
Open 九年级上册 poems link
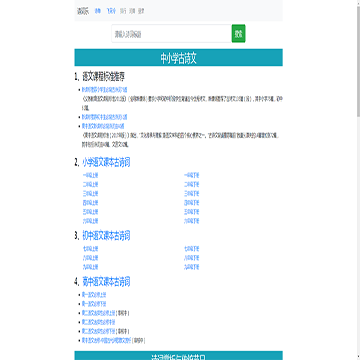click(90, 267)
